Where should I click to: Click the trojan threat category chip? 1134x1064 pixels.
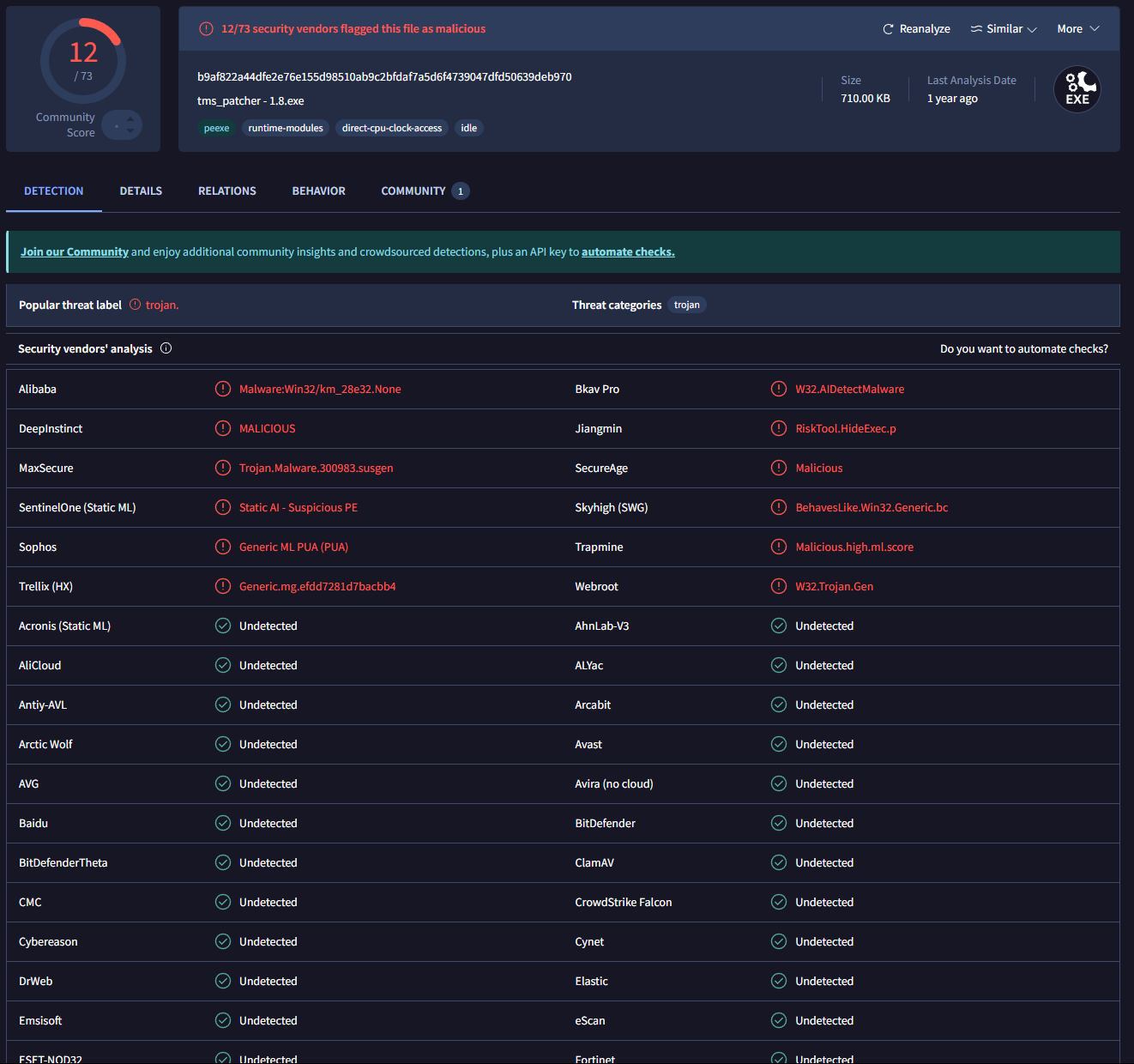coord(687,305)
